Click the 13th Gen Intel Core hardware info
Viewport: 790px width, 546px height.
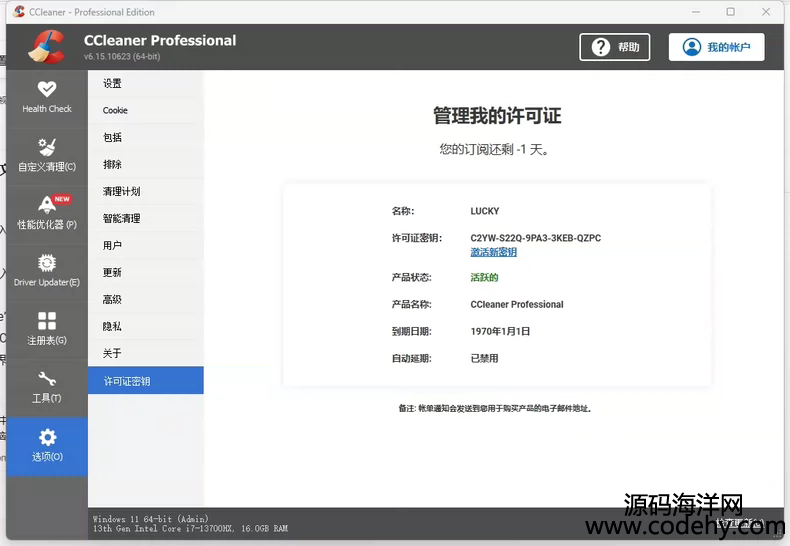[190, 528]
